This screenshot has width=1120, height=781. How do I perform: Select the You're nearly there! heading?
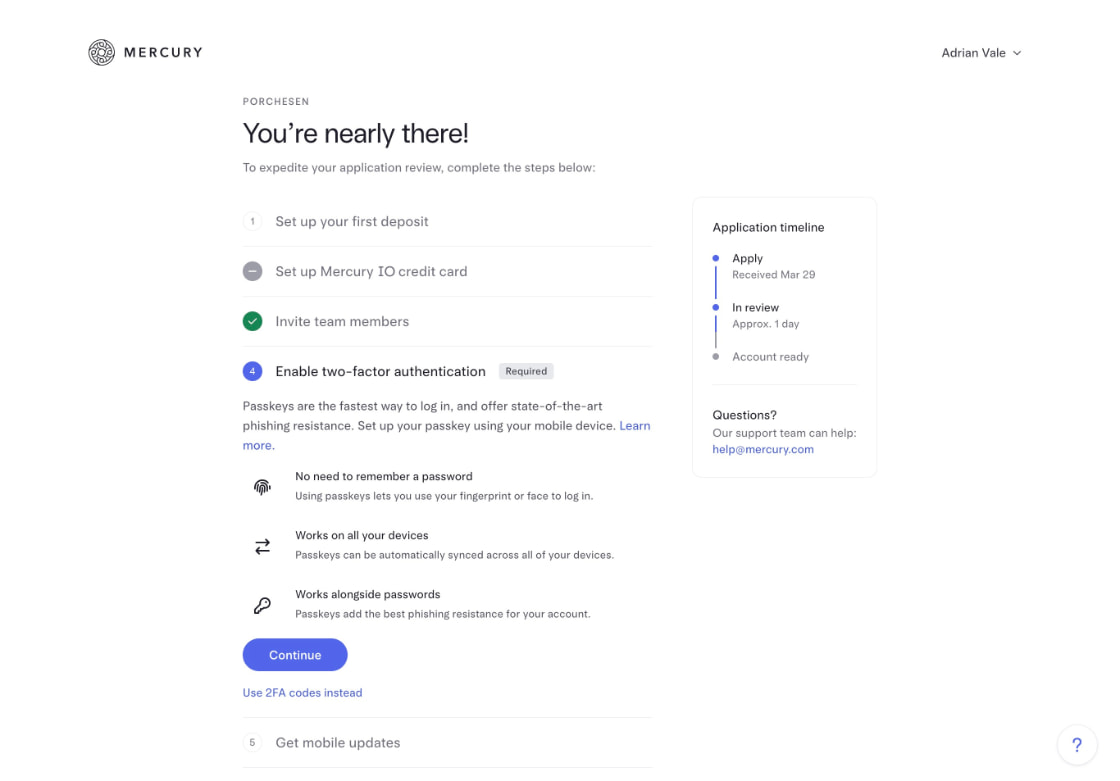[356, 134]
